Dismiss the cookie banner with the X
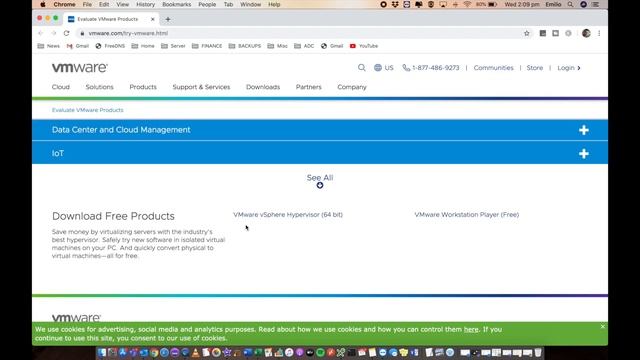The height and width of the screenshot is (360, 640). [x=602, y=327]
